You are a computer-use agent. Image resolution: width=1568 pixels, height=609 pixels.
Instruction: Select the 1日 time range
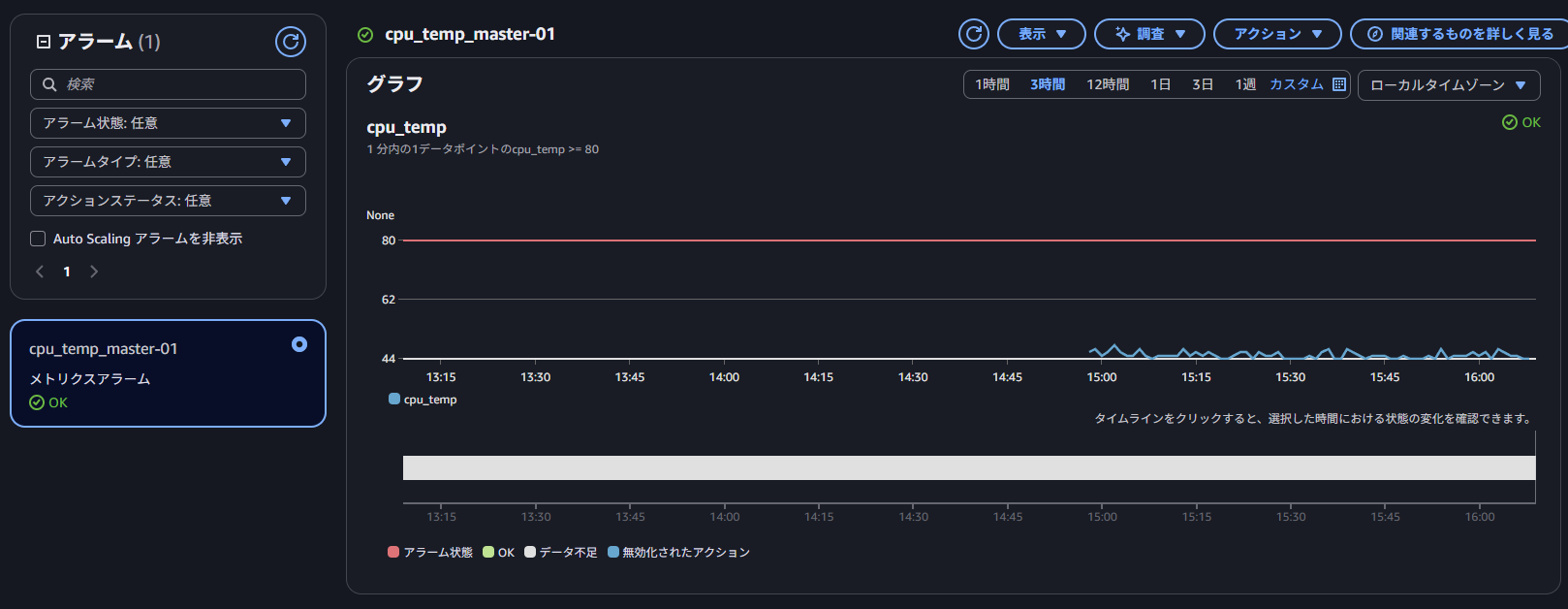pyautogui.click(x=1160, y=84)
